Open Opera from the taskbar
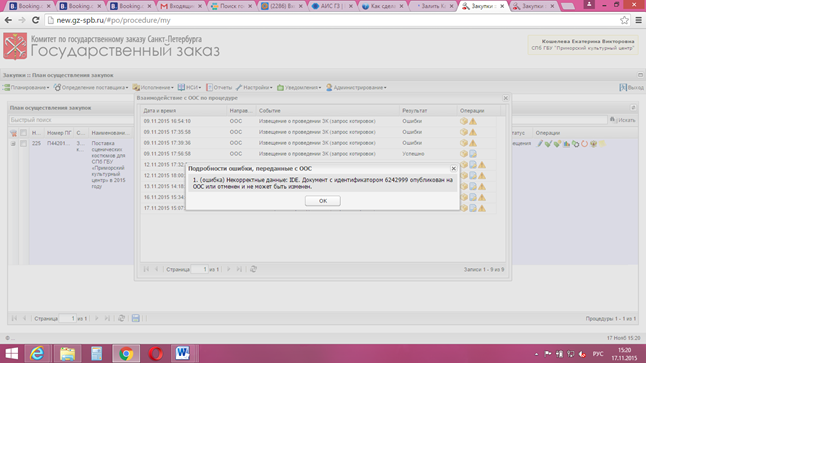819x460 pixels. (x=155, y=353)
